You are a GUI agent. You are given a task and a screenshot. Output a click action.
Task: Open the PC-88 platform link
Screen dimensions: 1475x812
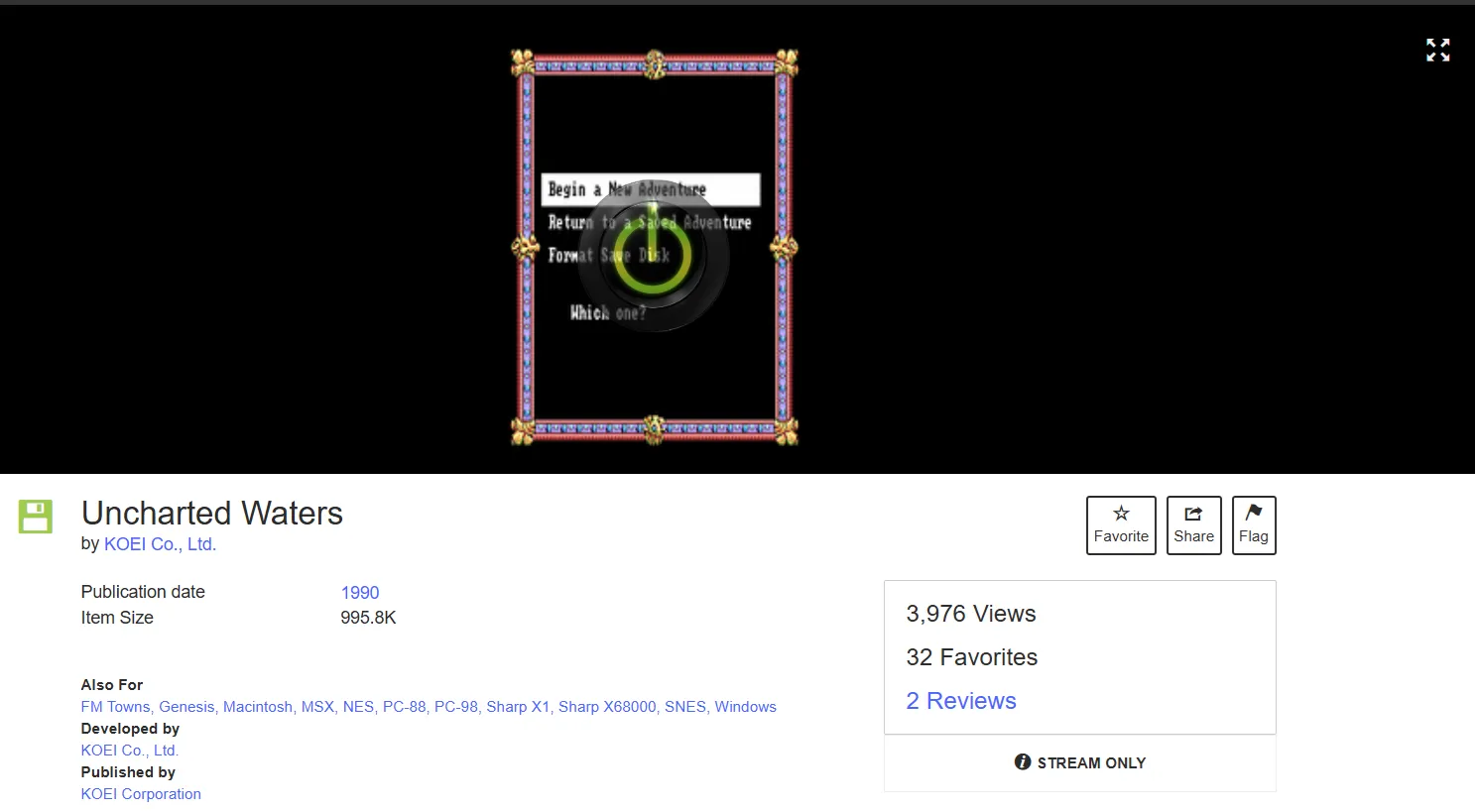coord(404,707)
